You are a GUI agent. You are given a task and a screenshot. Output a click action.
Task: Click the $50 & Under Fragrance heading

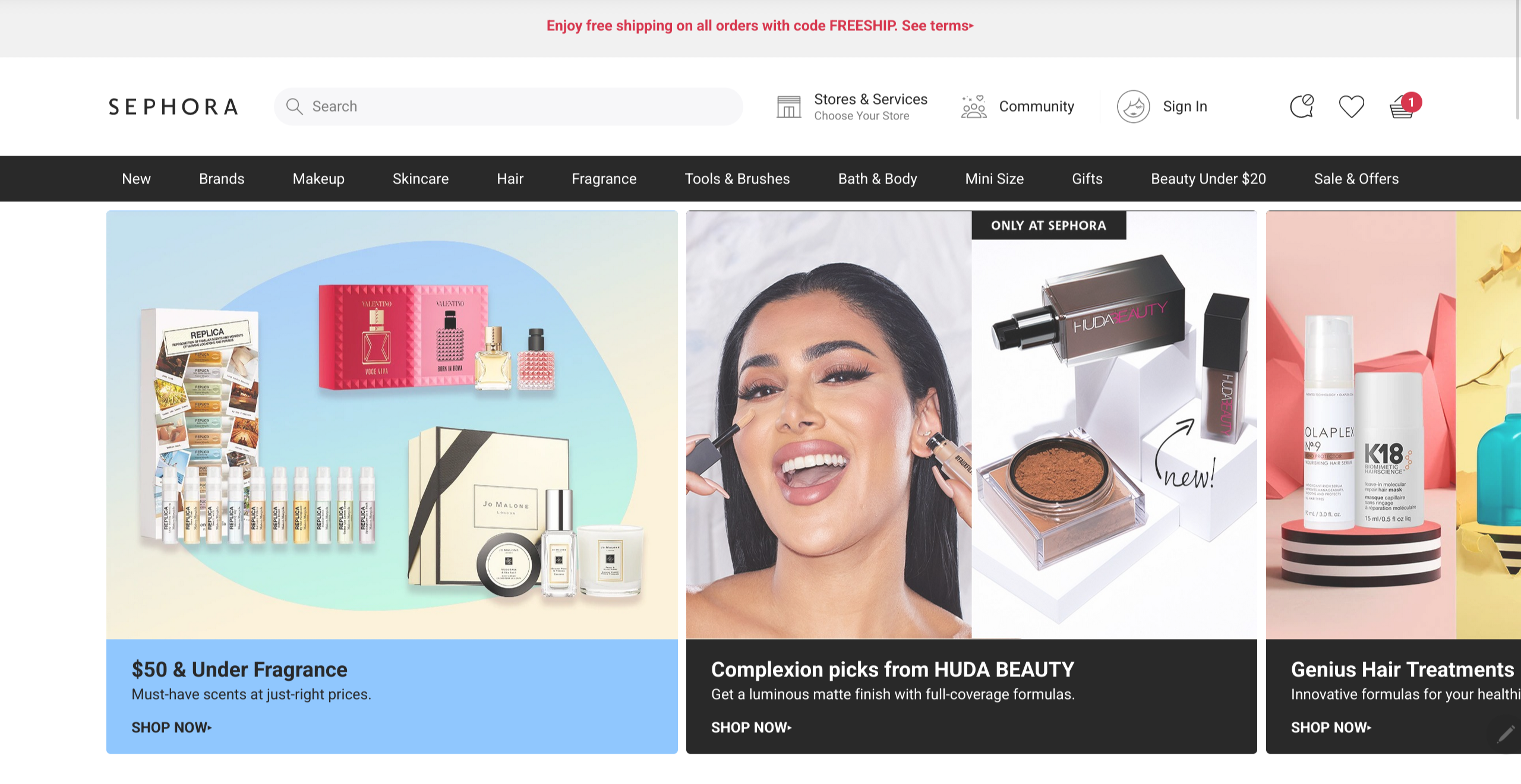coord(239,669)
